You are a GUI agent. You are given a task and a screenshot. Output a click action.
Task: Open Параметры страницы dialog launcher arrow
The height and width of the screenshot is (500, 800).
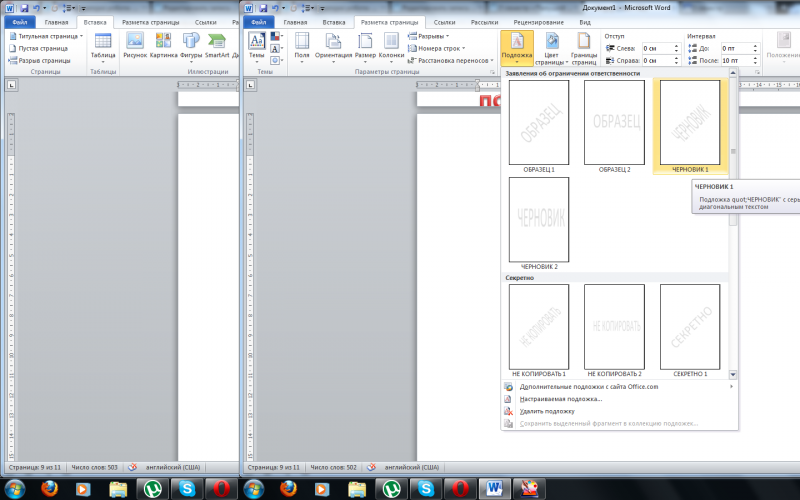[x=492, y=72]
